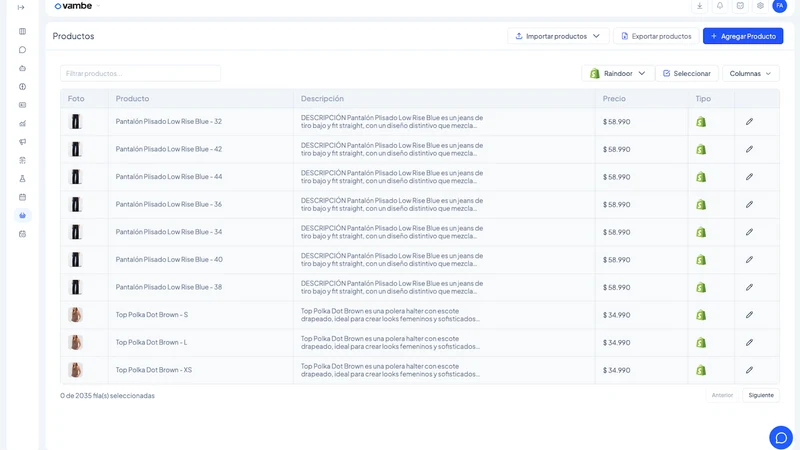
Task: Click the Productos page title
Action: click(73, 36)
